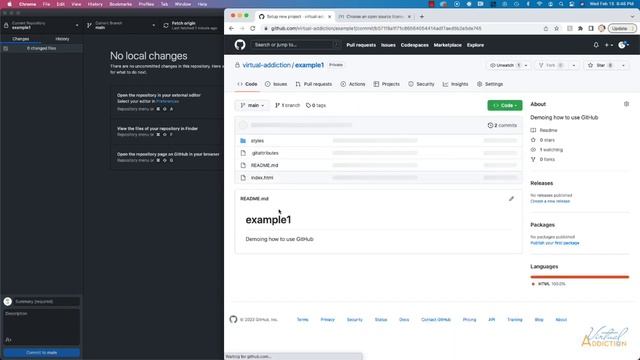Open the History menu in macOS menu bar
This screenshot has width=640, height=360.
click(95, 4)
